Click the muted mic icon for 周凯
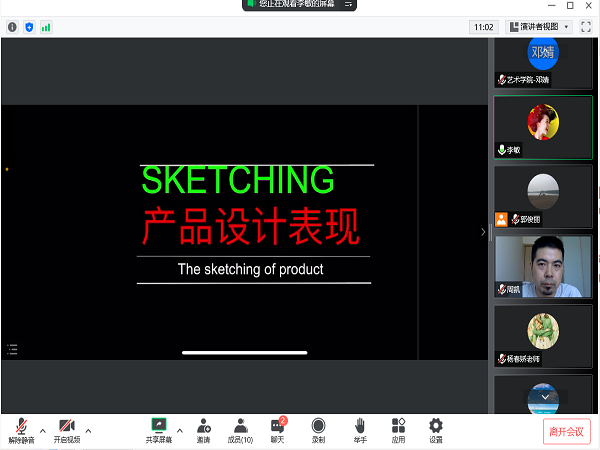This screenshot has height=450, width=600. coord(502,289)
